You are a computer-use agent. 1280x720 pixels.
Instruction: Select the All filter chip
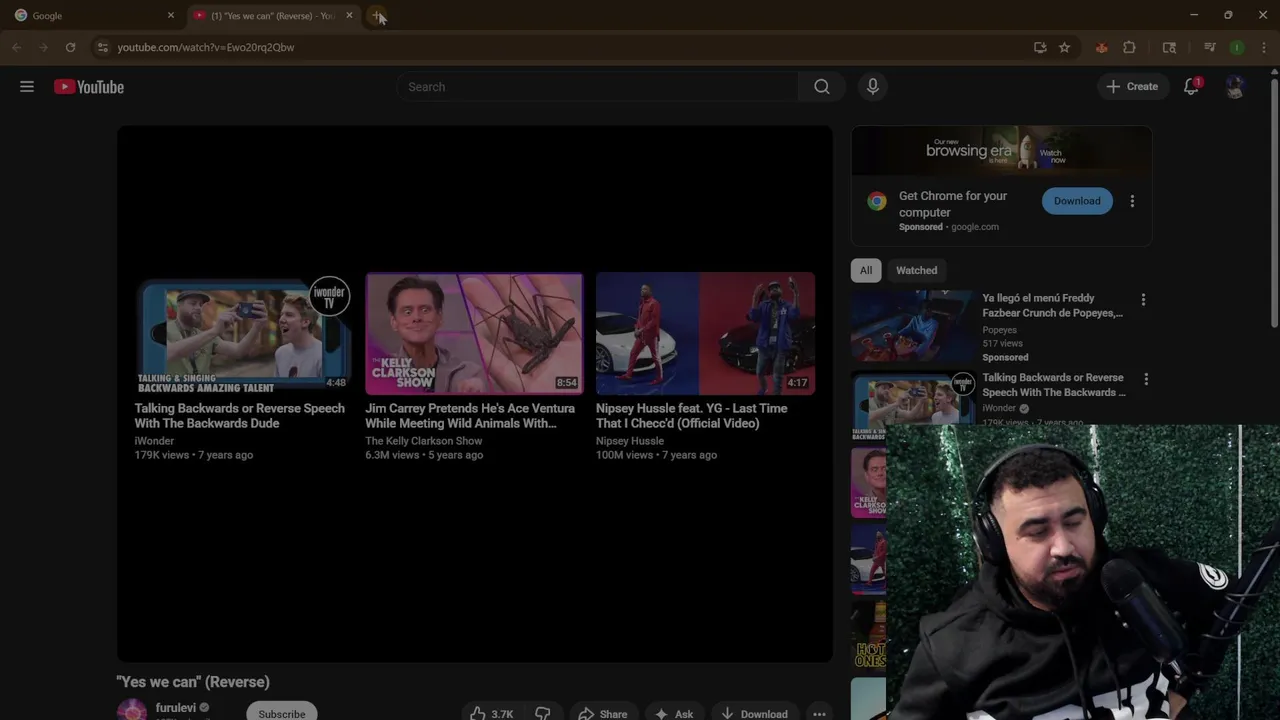tap(866, 270)
